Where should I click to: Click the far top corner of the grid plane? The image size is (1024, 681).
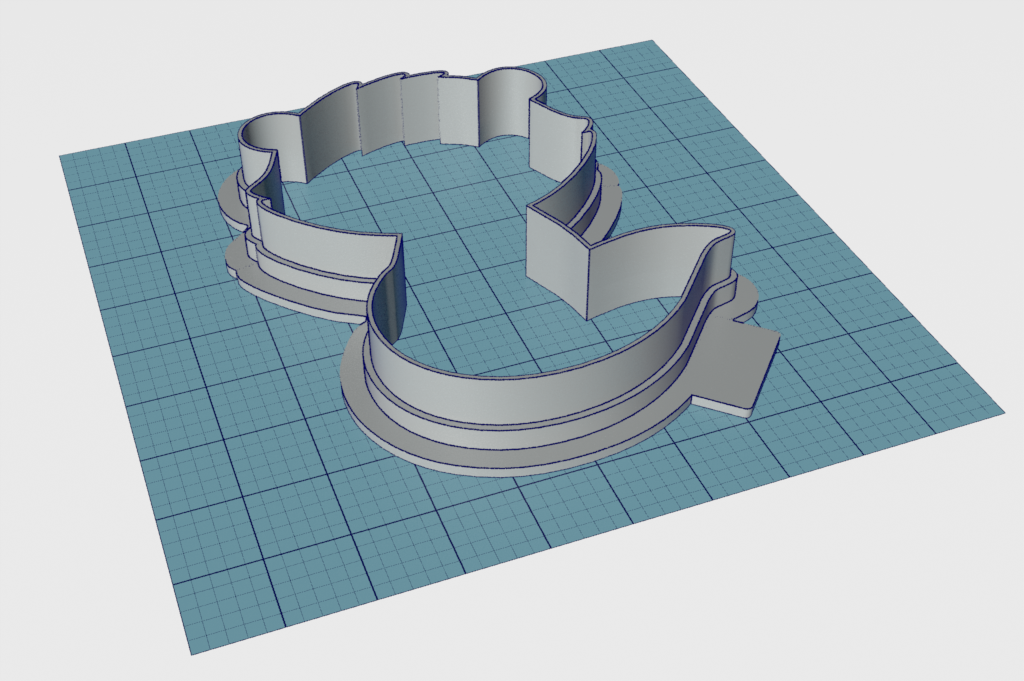pyautogui.click(x=652, y=42)
